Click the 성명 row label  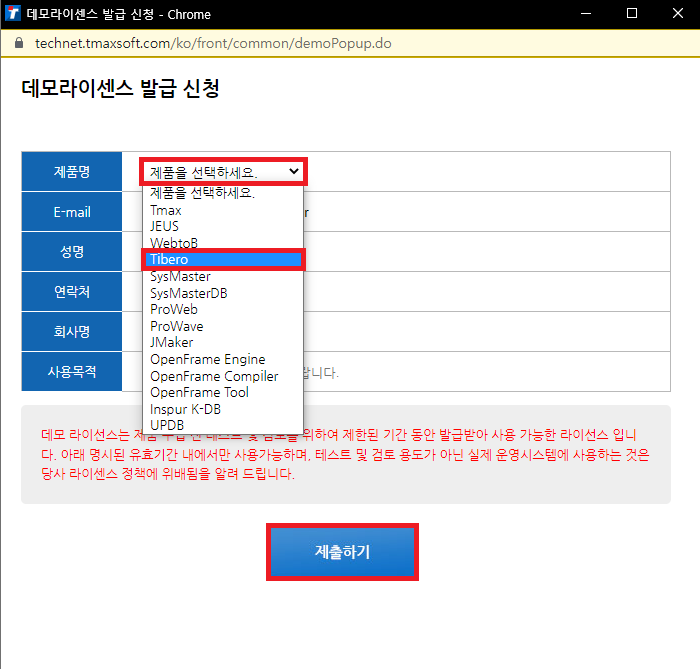point(72,252)
